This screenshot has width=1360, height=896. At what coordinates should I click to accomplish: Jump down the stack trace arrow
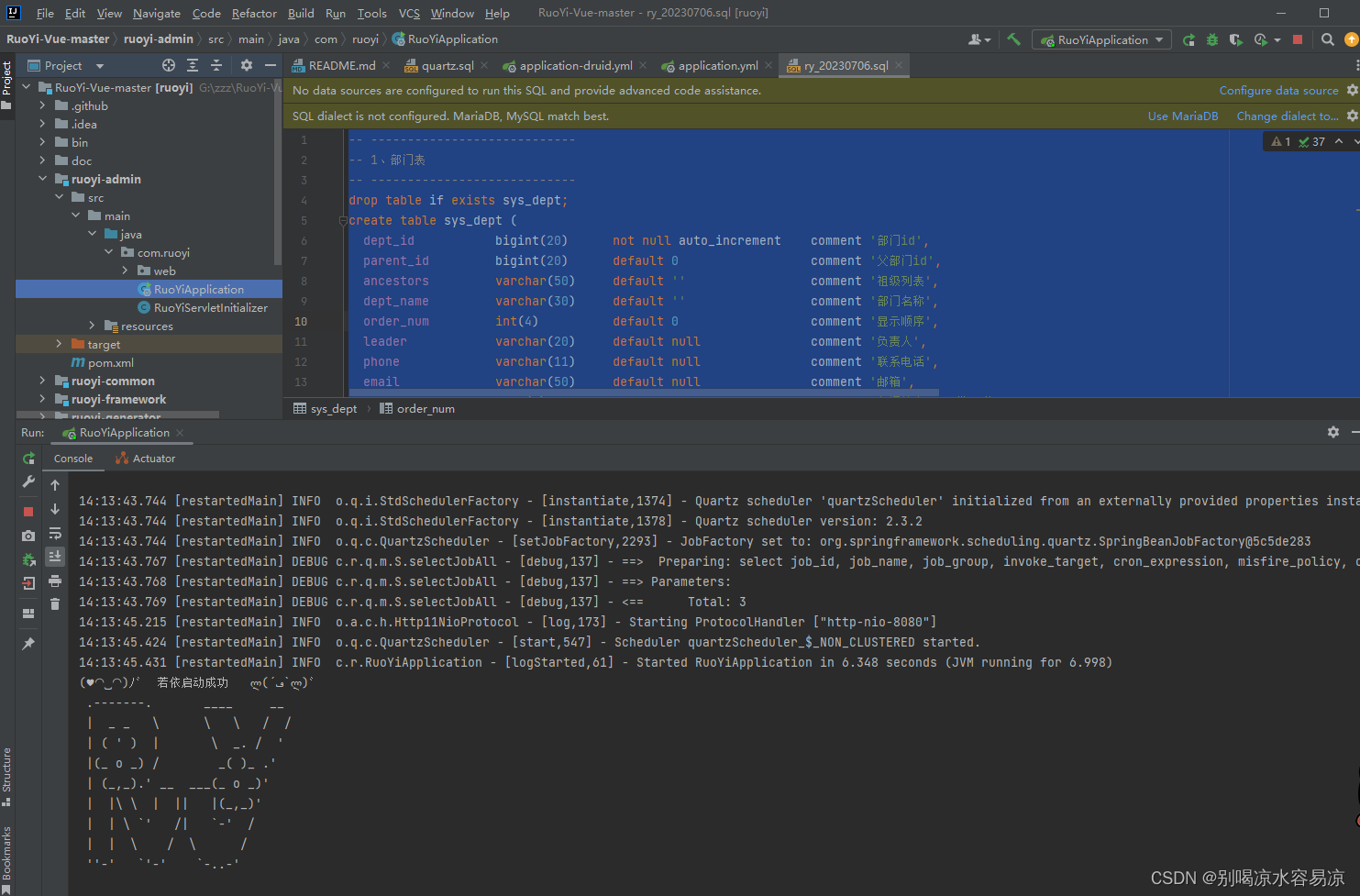coord(55,509)
